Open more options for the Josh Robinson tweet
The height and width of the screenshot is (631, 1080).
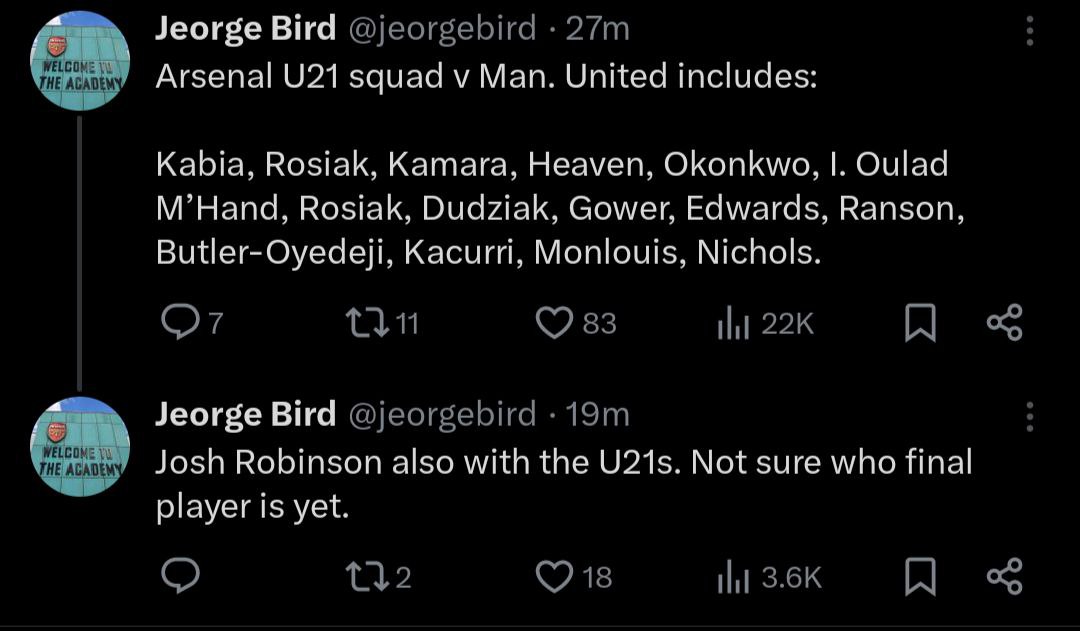pos(1030,415)
